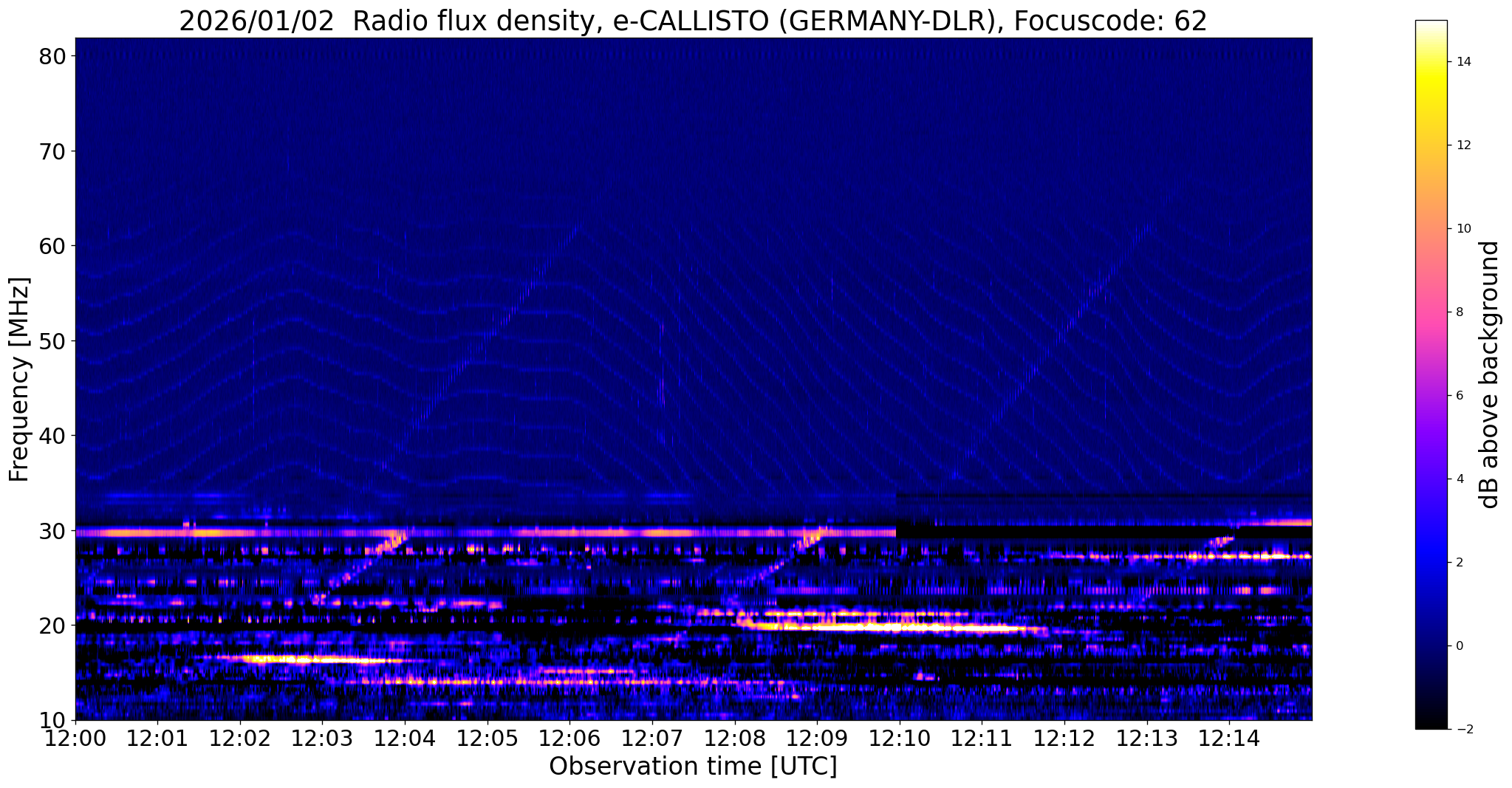Screen dimensions: 1512x788
Task: Click the colorbar tick label 6
Action: (1459, 396)
